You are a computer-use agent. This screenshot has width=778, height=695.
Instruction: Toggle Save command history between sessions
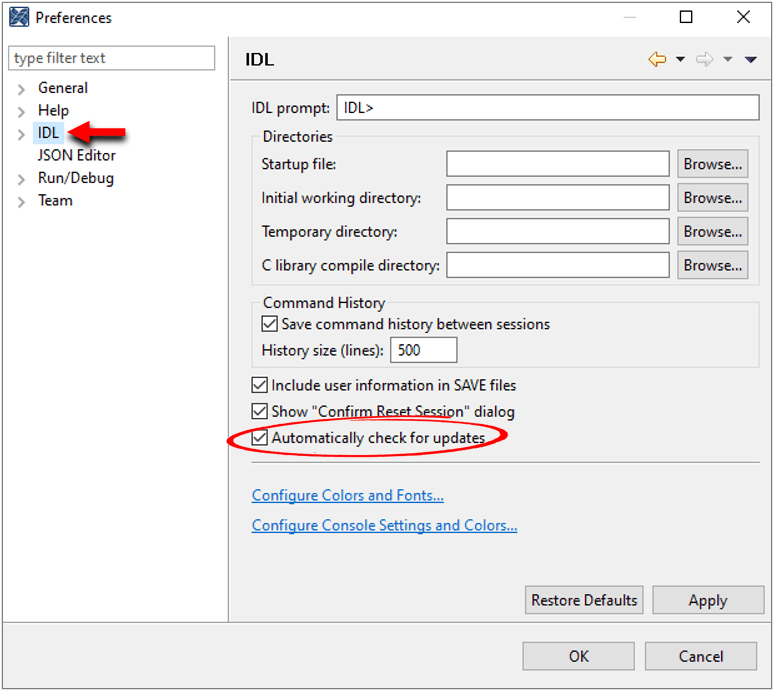coord(269,324)
